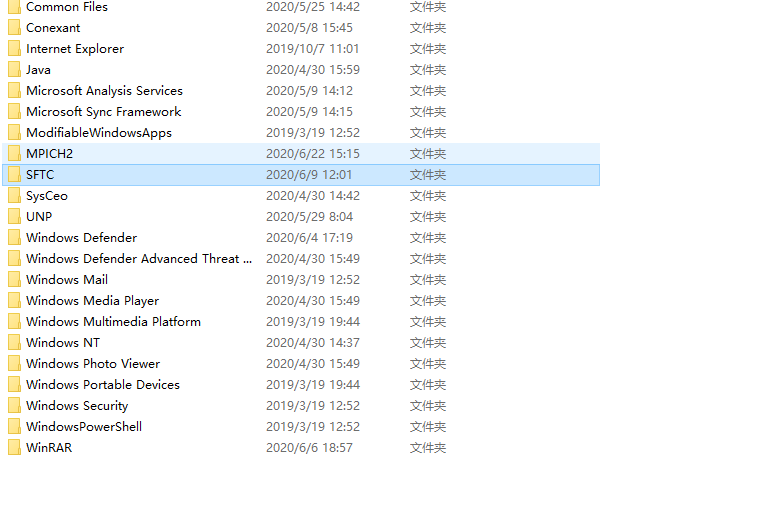Click the date 2020/5/8 15:45
Screen dimensions: 764x506
309,28
